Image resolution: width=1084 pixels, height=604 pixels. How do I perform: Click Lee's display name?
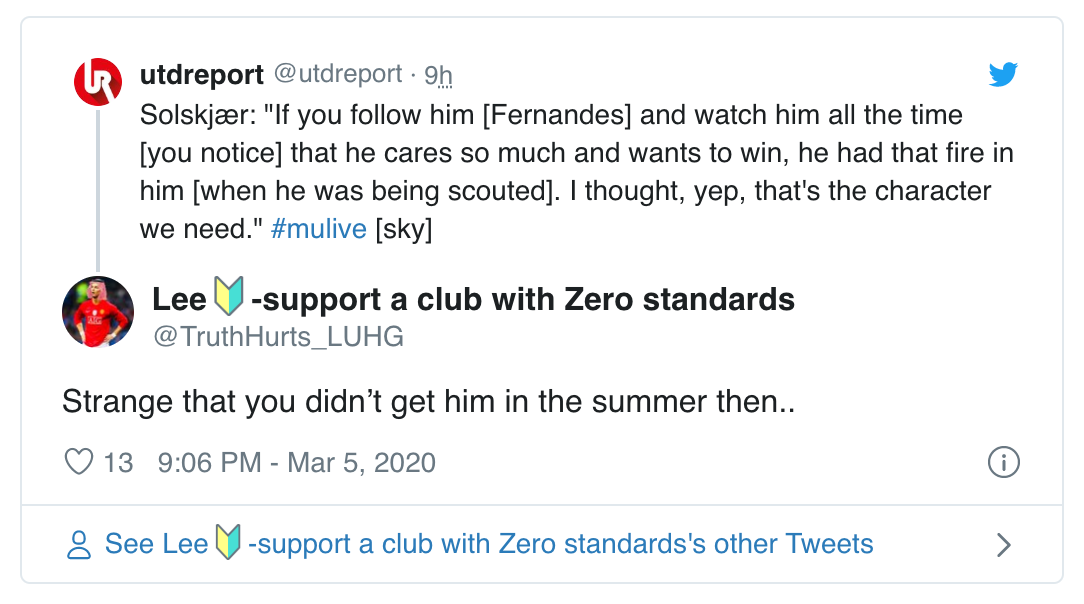tap(180, 298)
